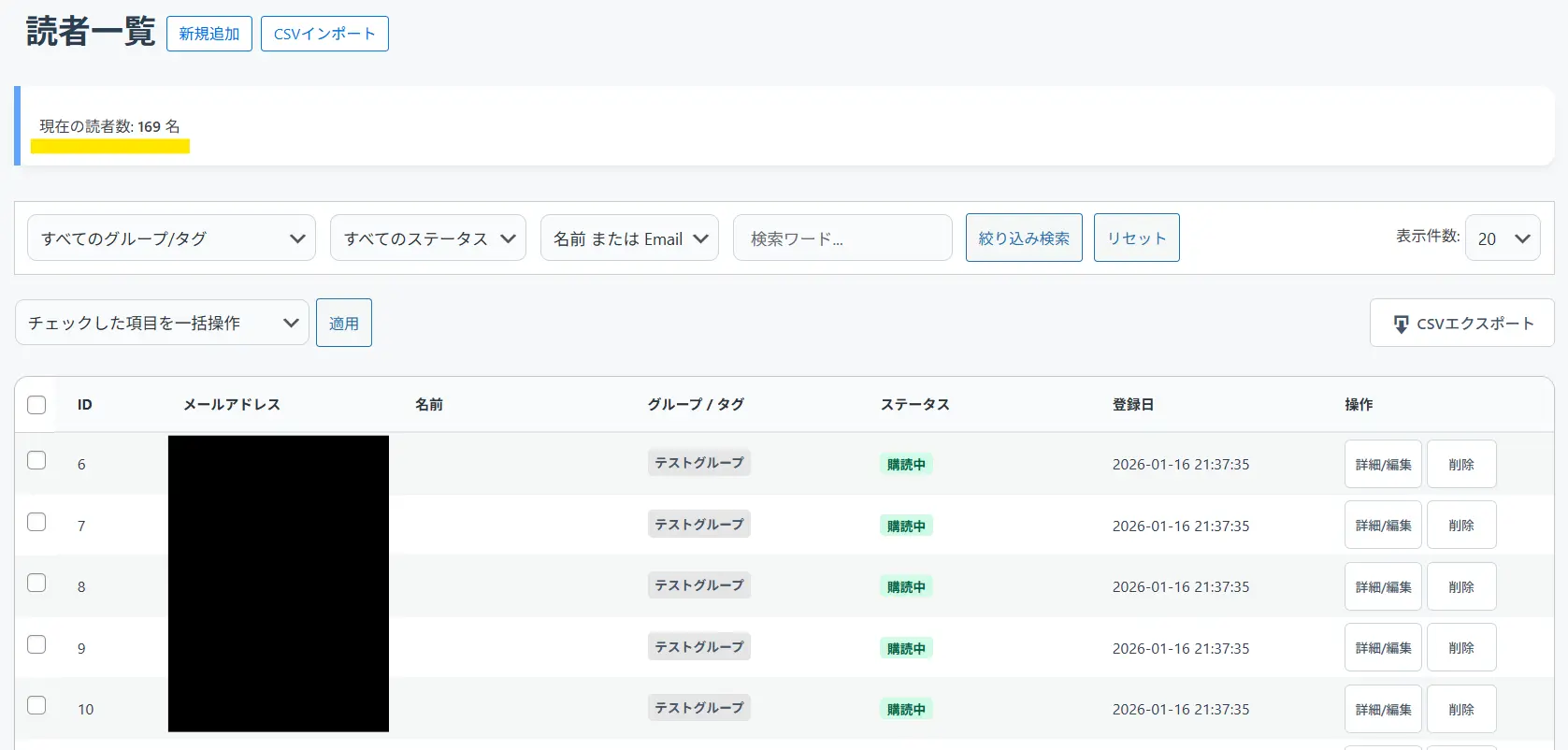Click the 新規追加 button
The height and width of the screenshot is (750, 1568).
tap(209, 34)
